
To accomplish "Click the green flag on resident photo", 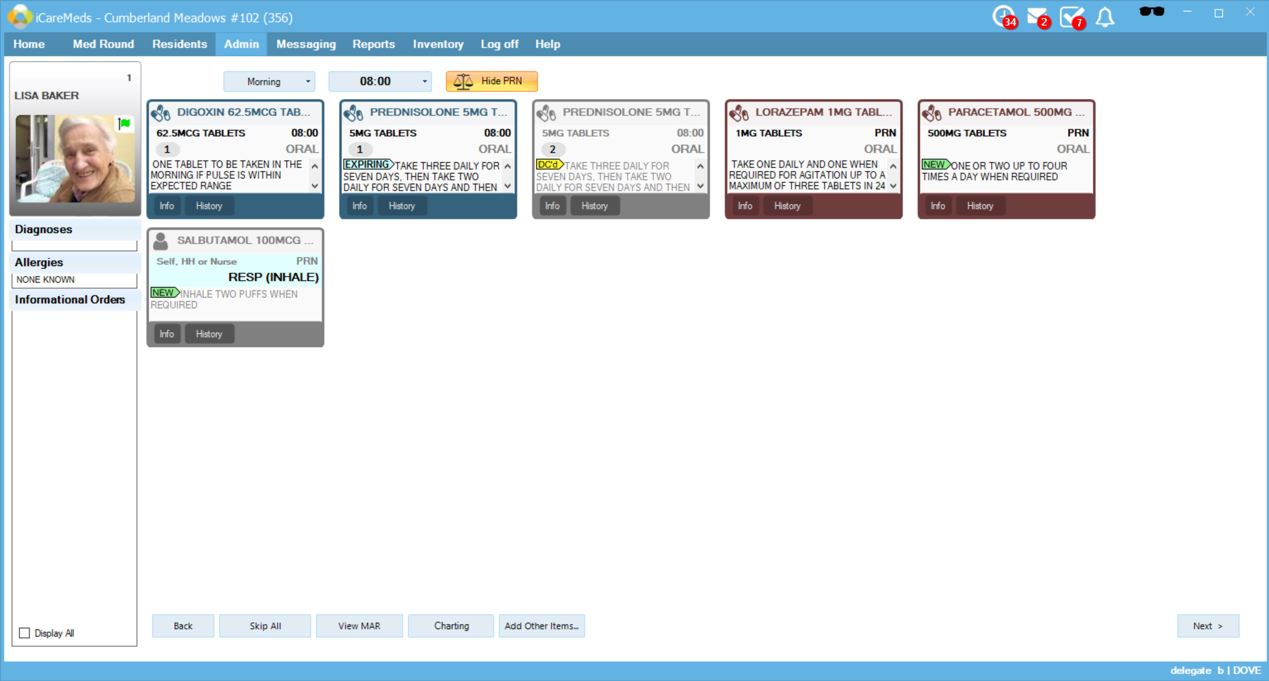I will [x=125, y=124].
